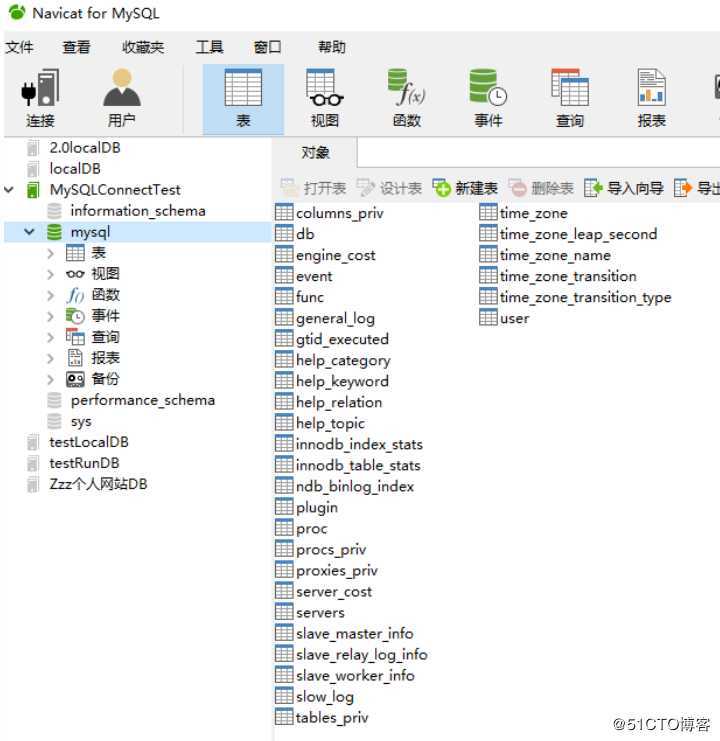This screenshot has width=720, height=741.
Task: Expand the 表 tree node under mysql
Action: (x=51, y=253)
